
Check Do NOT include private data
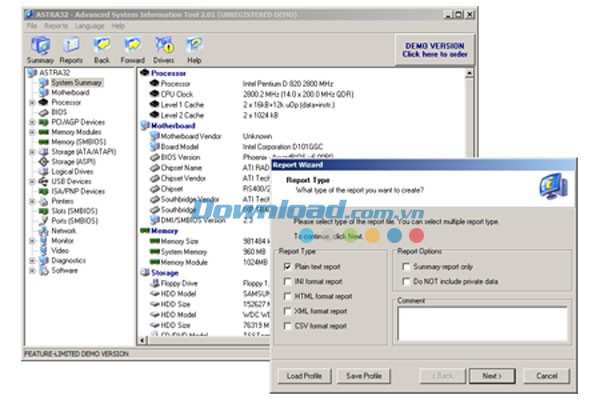405,282
